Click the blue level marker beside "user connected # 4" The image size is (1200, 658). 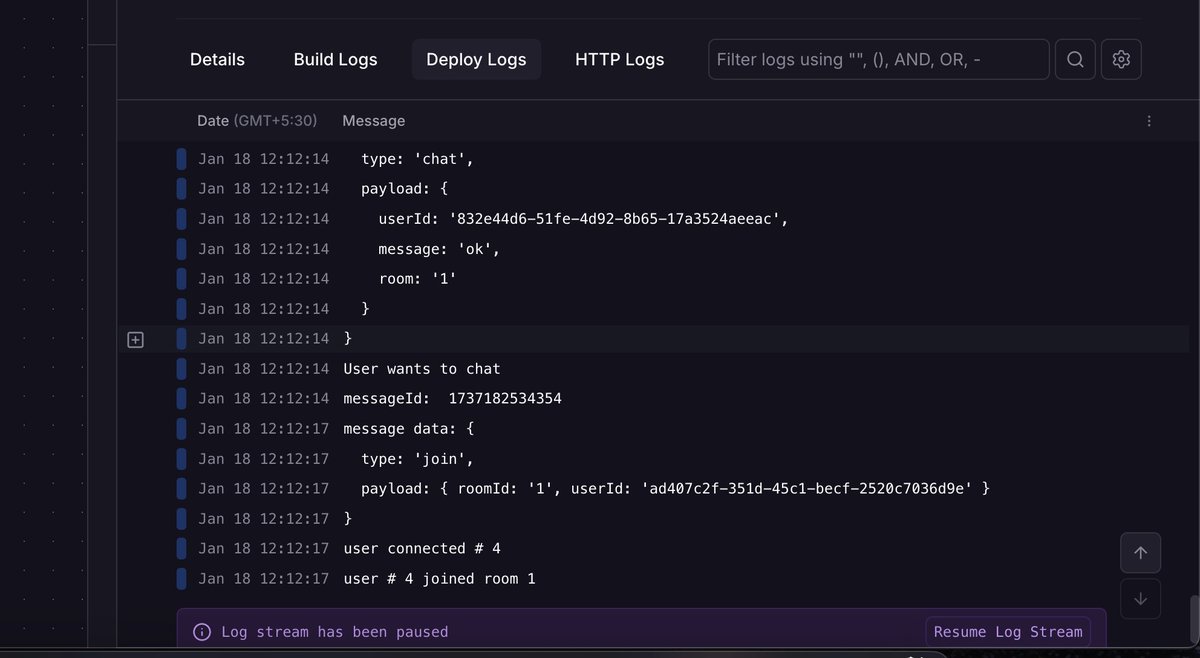point(181,549)
